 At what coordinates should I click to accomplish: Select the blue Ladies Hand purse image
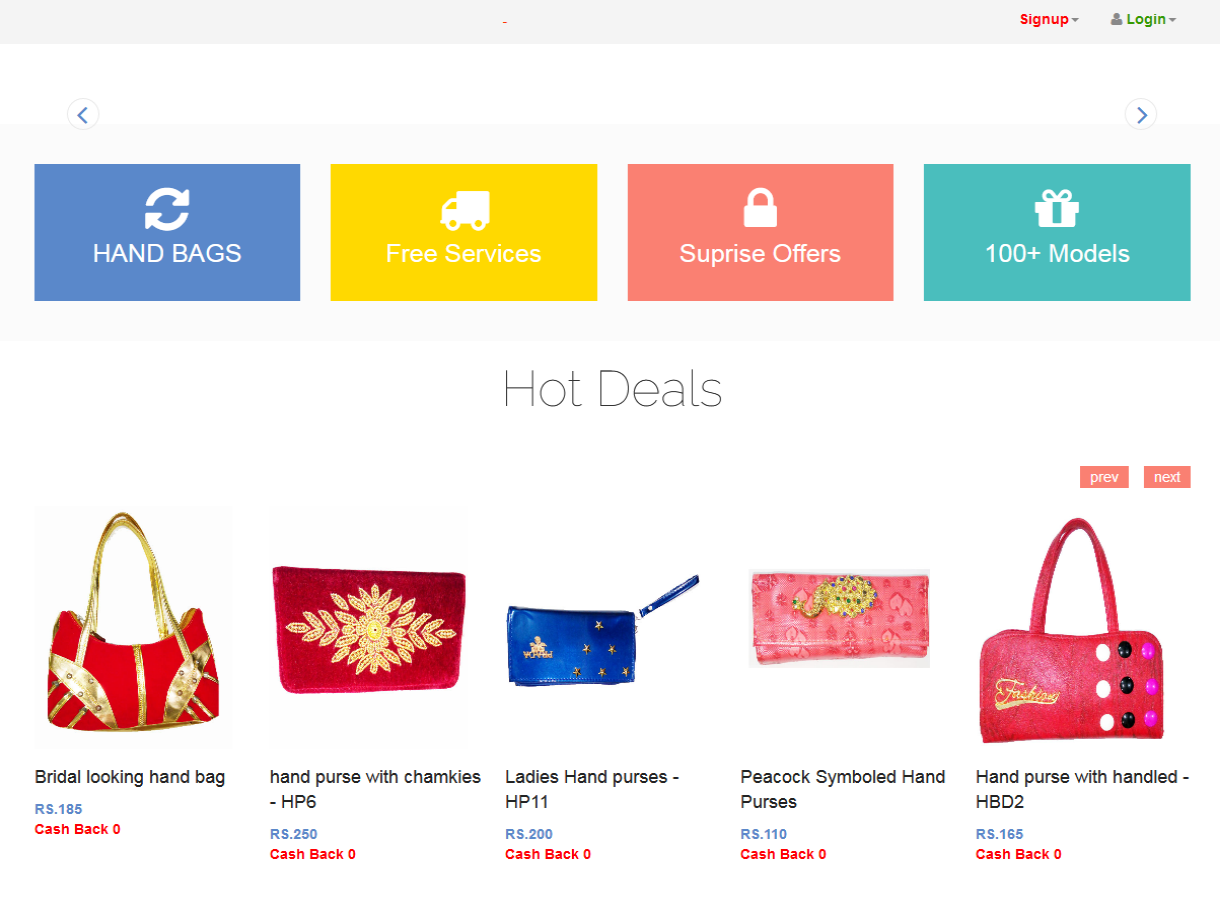(603, 628)
